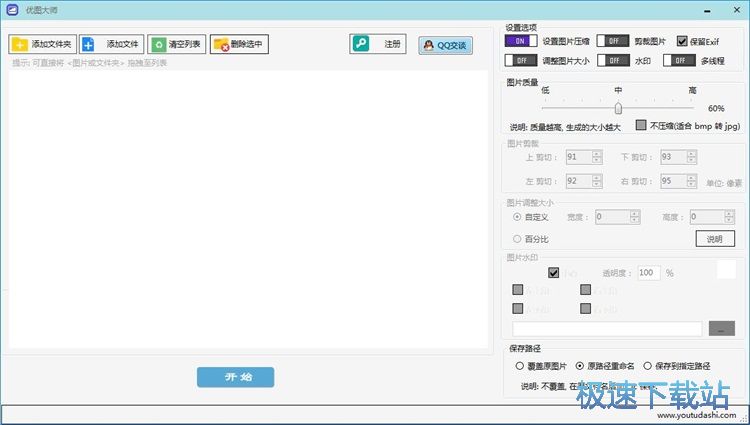Click the 60% quality value text
Viewport: 750px width, 425px height.
716,109
